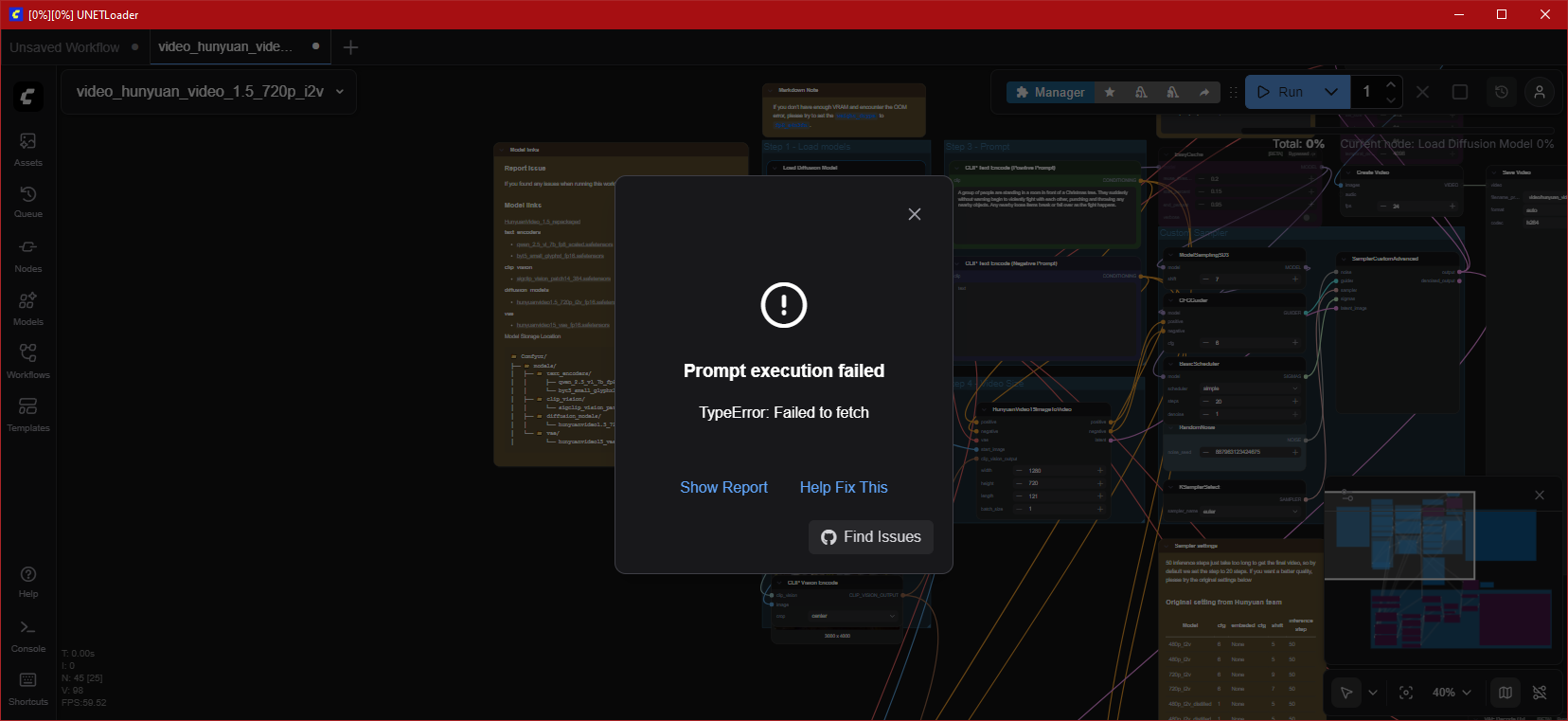The height and width of the screenshot is (721, 1568).
Task: Run the workflow with the Run button
Action: 1280,92
